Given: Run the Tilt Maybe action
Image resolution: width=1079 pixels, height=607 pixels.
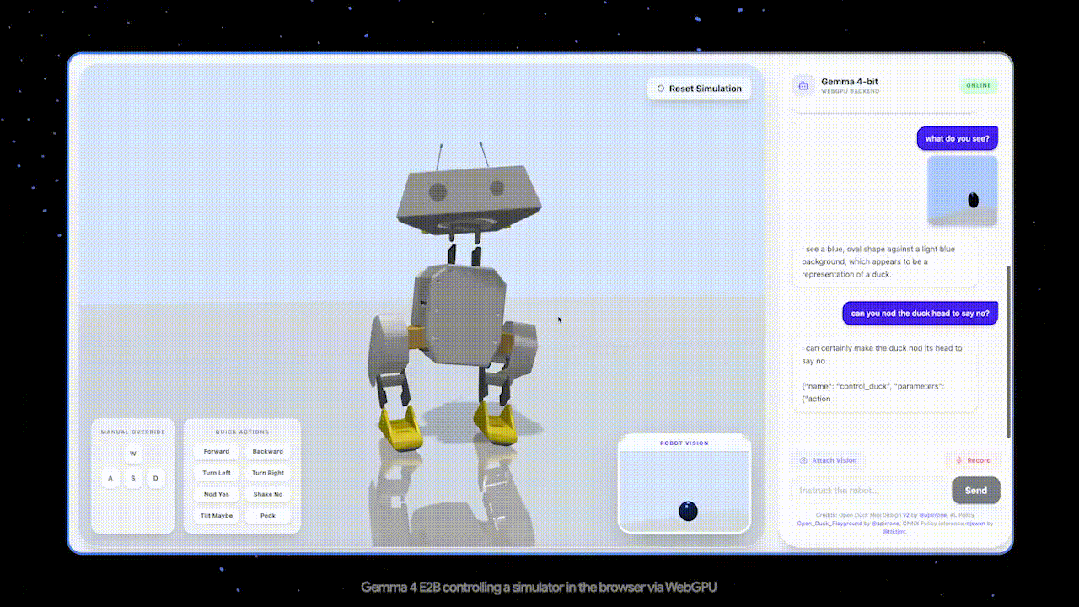Looking at the screenshot, I should tap(216, 516).
